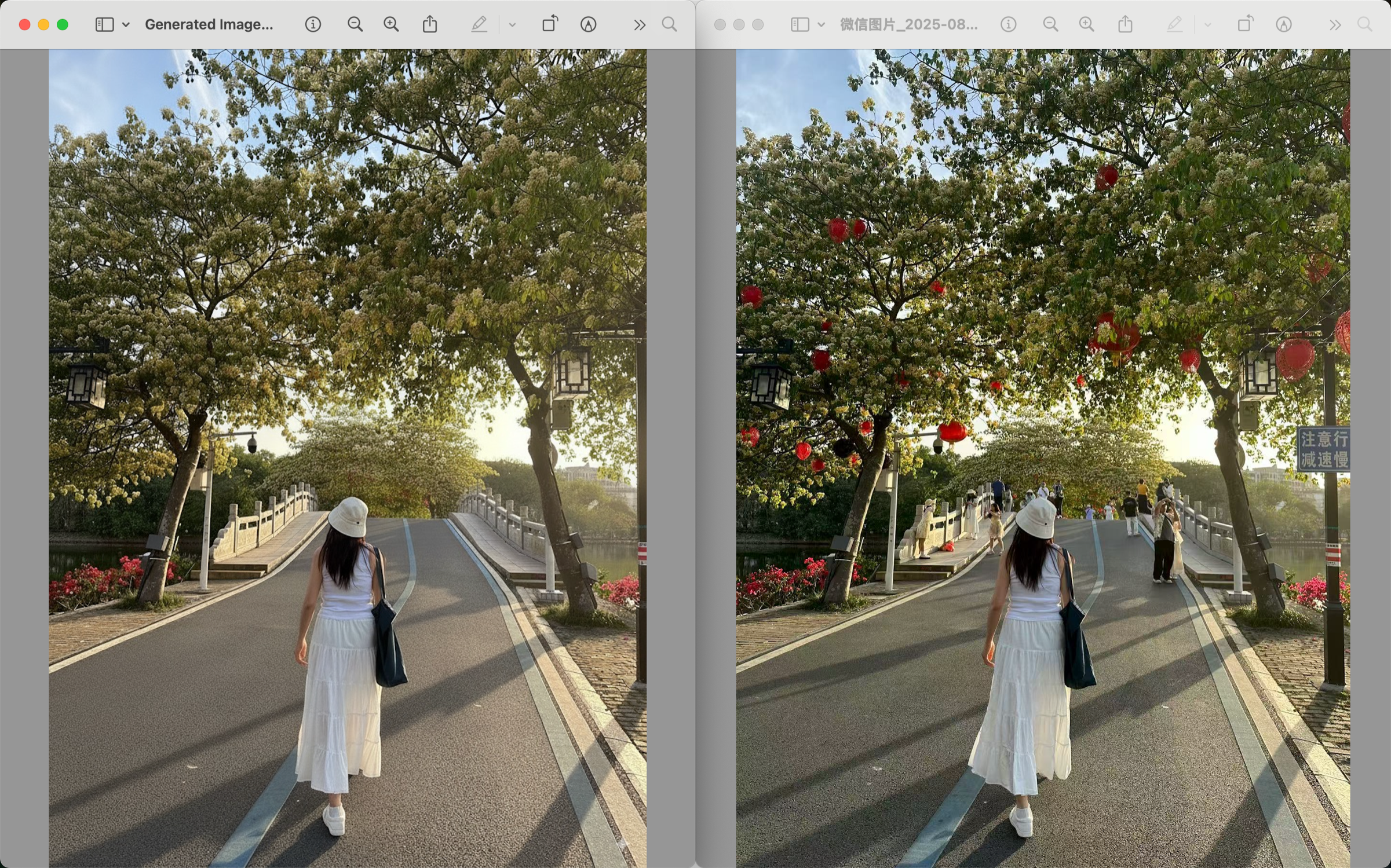The image size is (1391, 868).
Task: Open Markup pen options dropdown in left window
Action: pyautogui.click(x=512, y=24)
